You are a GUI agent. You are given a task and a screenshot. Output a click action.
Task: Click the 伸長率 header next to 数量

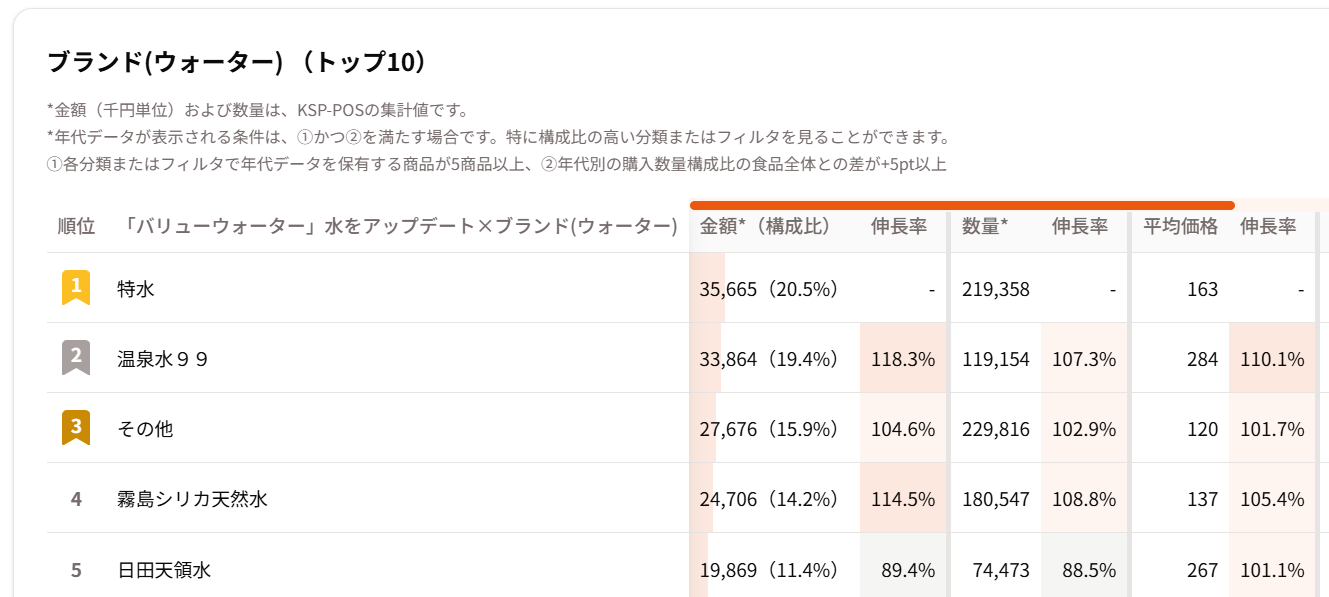[1080, 227]
